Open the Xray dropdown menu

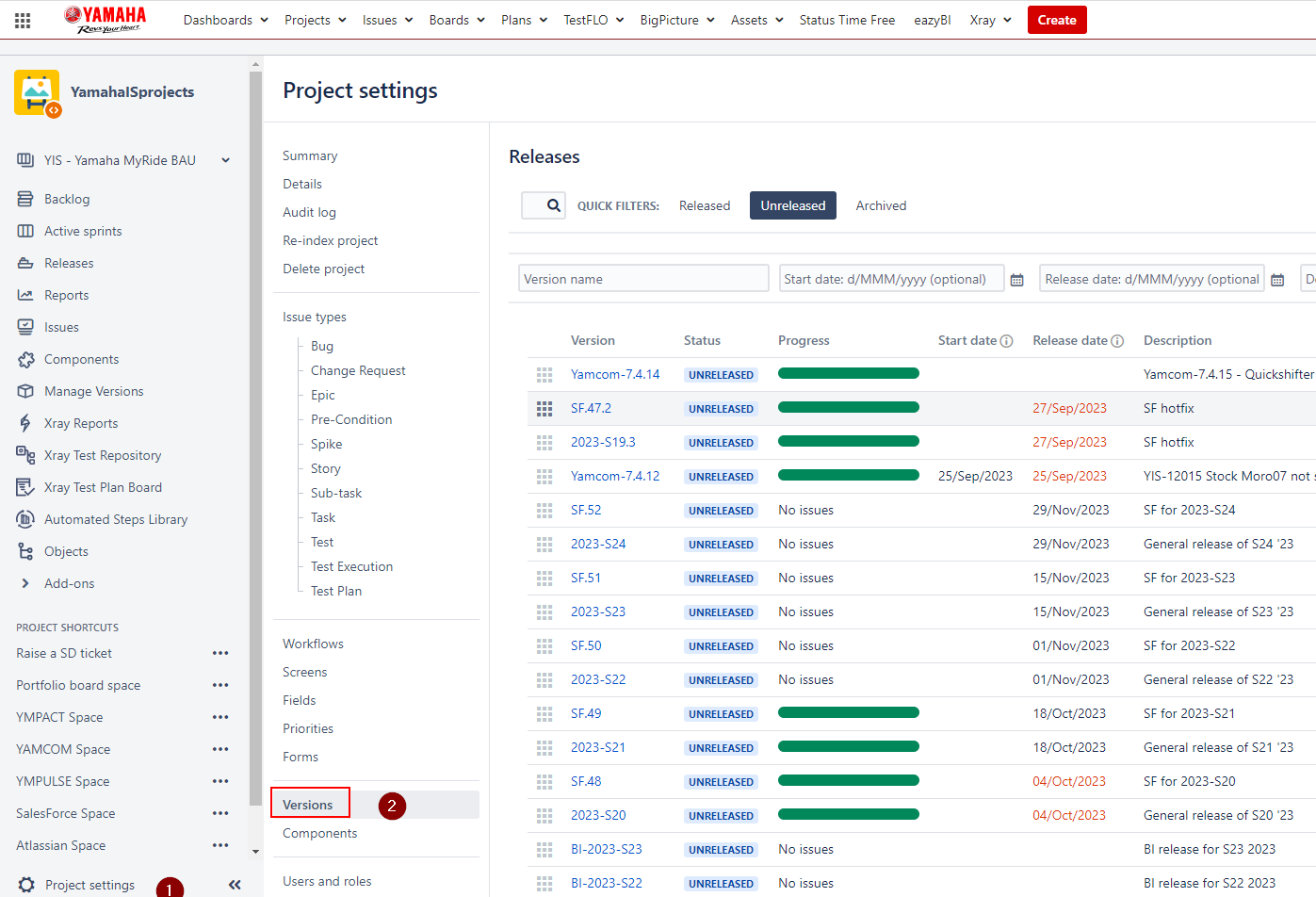(x=991, y=20)
